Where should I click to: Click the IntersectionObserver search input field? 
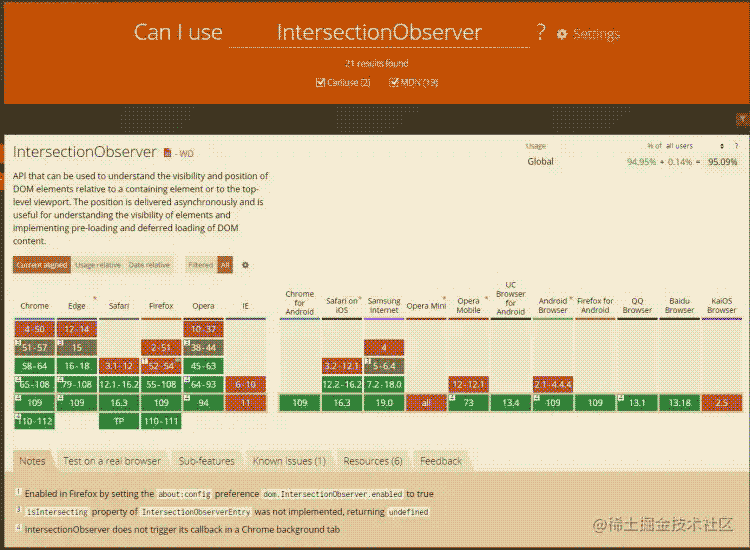(x=379, y=33)
